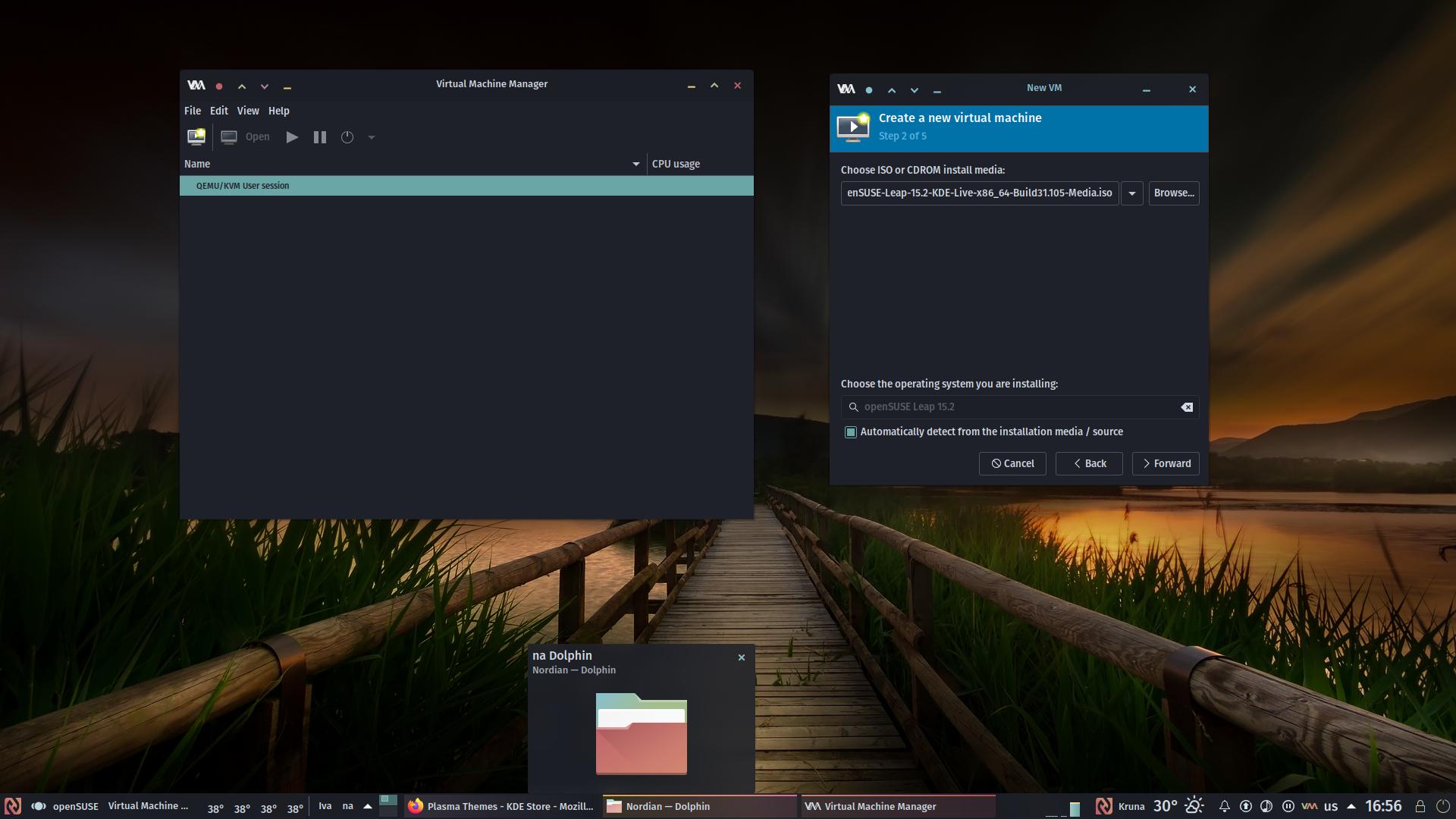Click the Cancel button in New VM

point(1012,463)
